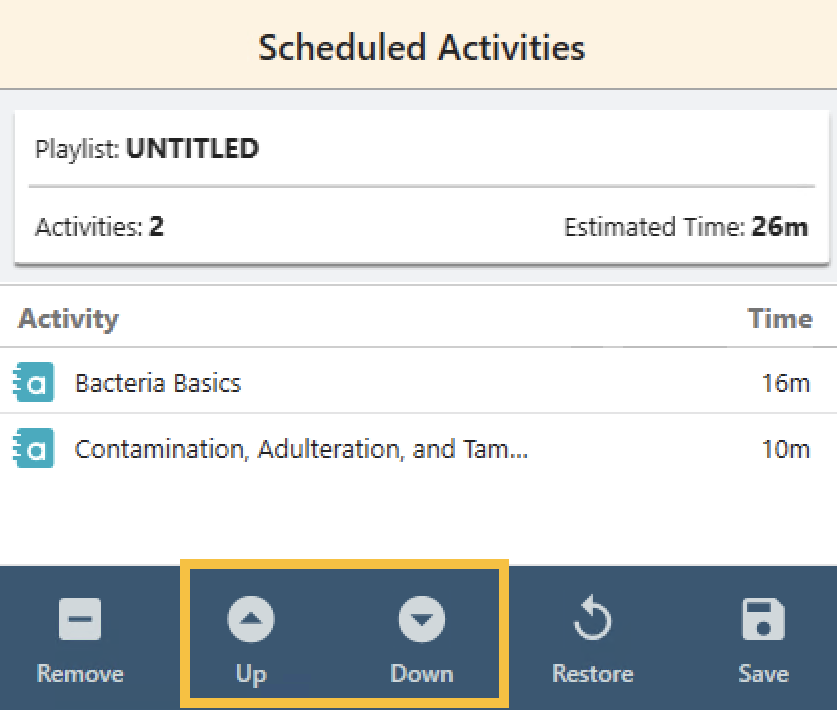Image resolution: width=837 pixels, height=710 pixels.
Task: Click the activity icon beside Contamination activity
Action: [32, 448]
